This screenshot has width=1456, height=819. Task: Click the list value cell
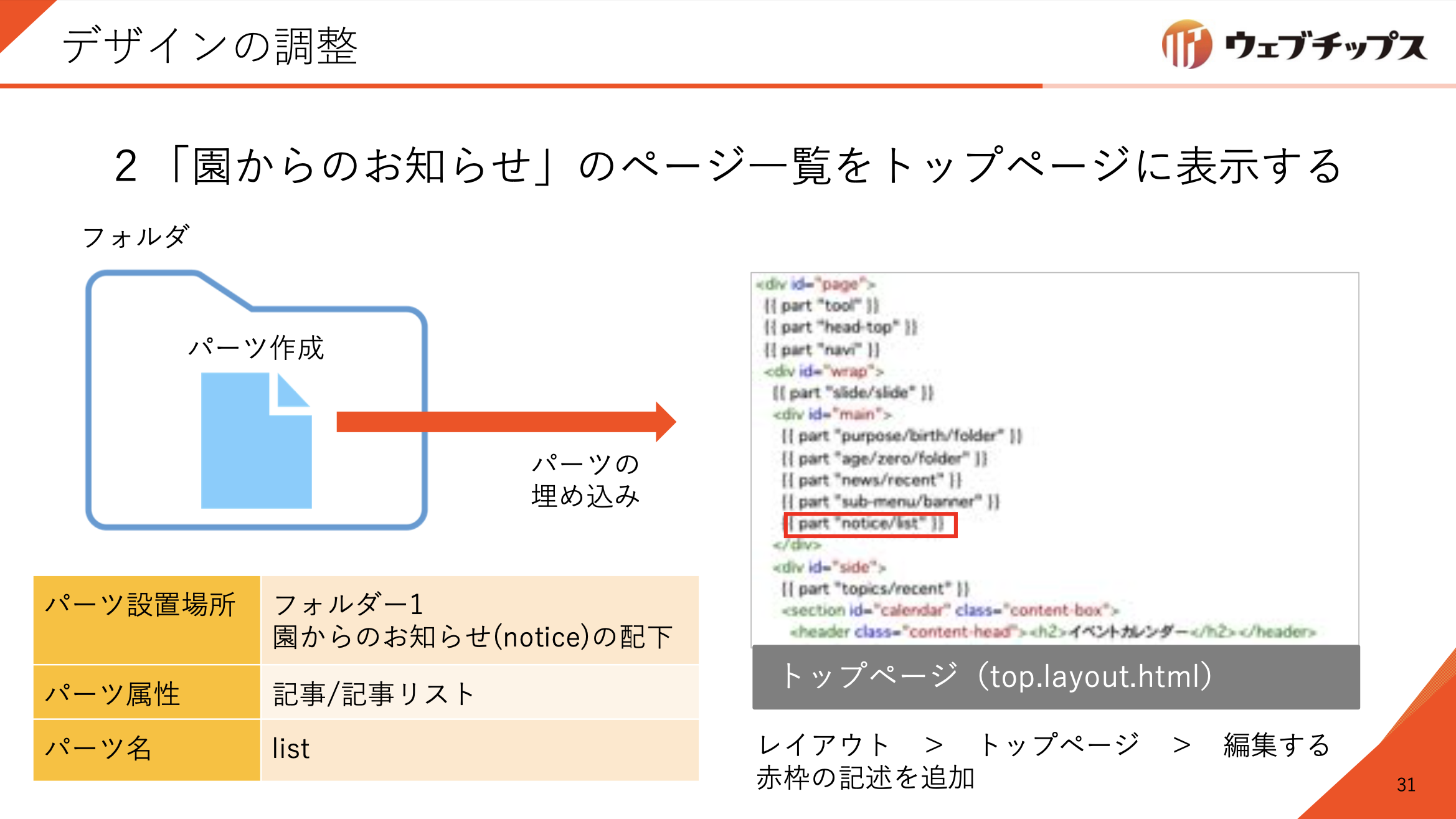(480, 750)
